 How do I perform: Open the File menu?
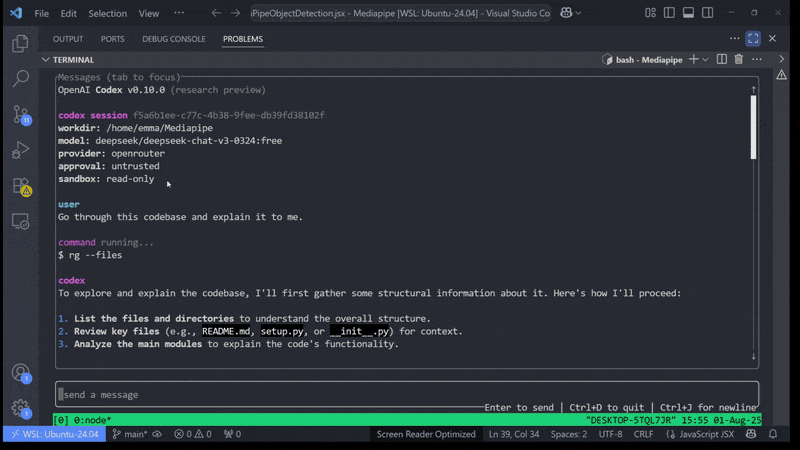42,13
